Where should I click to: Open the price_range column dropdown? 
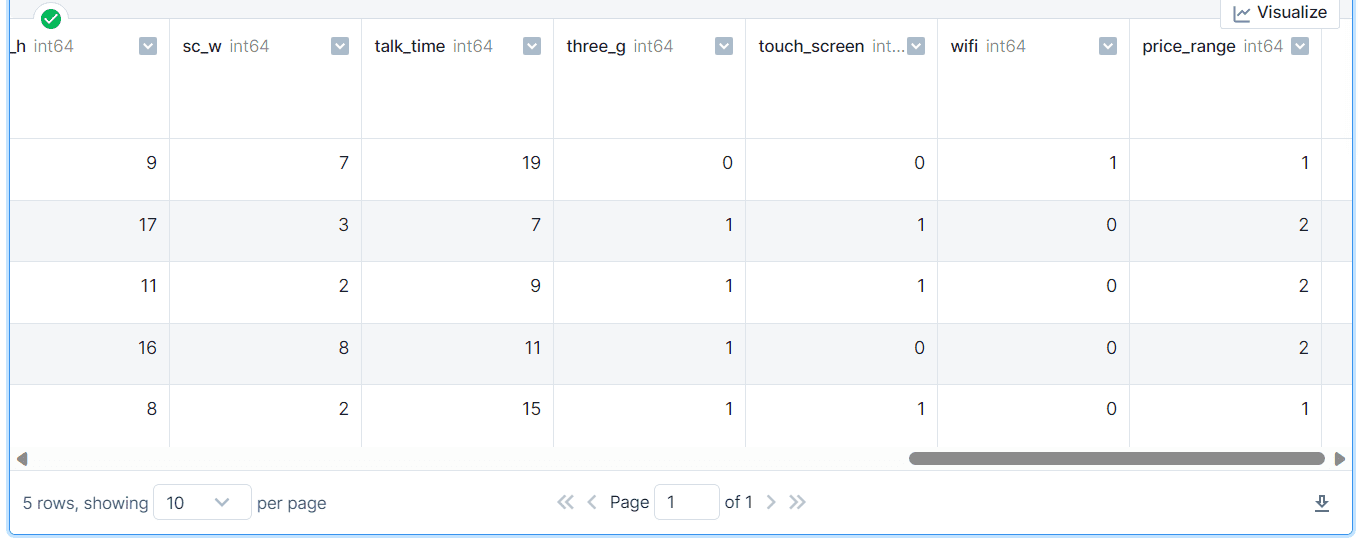pos(1300,46)
